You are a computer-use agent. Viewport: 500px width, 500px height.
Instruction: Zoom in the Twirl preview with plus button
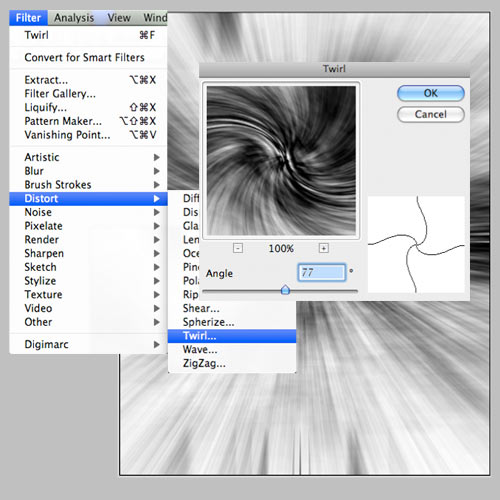323,248
